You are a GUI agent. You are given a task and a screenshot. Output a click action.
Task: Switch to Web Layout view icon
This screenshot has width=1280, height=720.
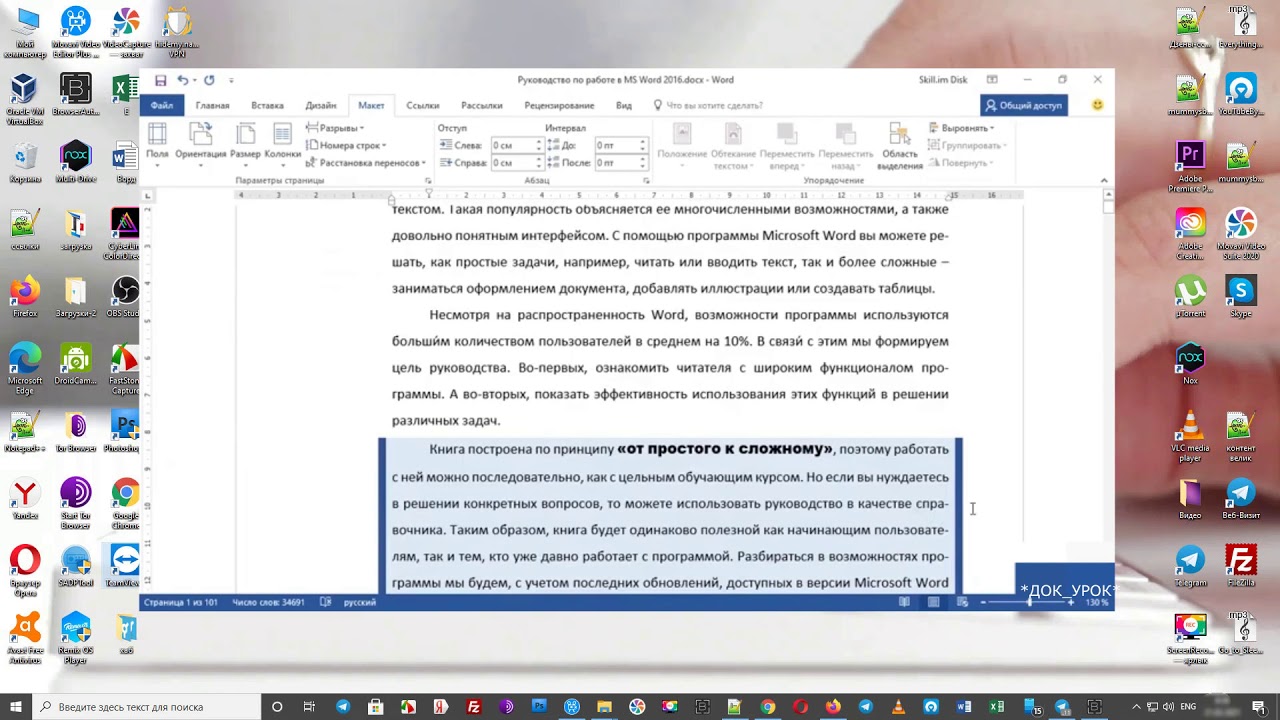coord(962,602)
